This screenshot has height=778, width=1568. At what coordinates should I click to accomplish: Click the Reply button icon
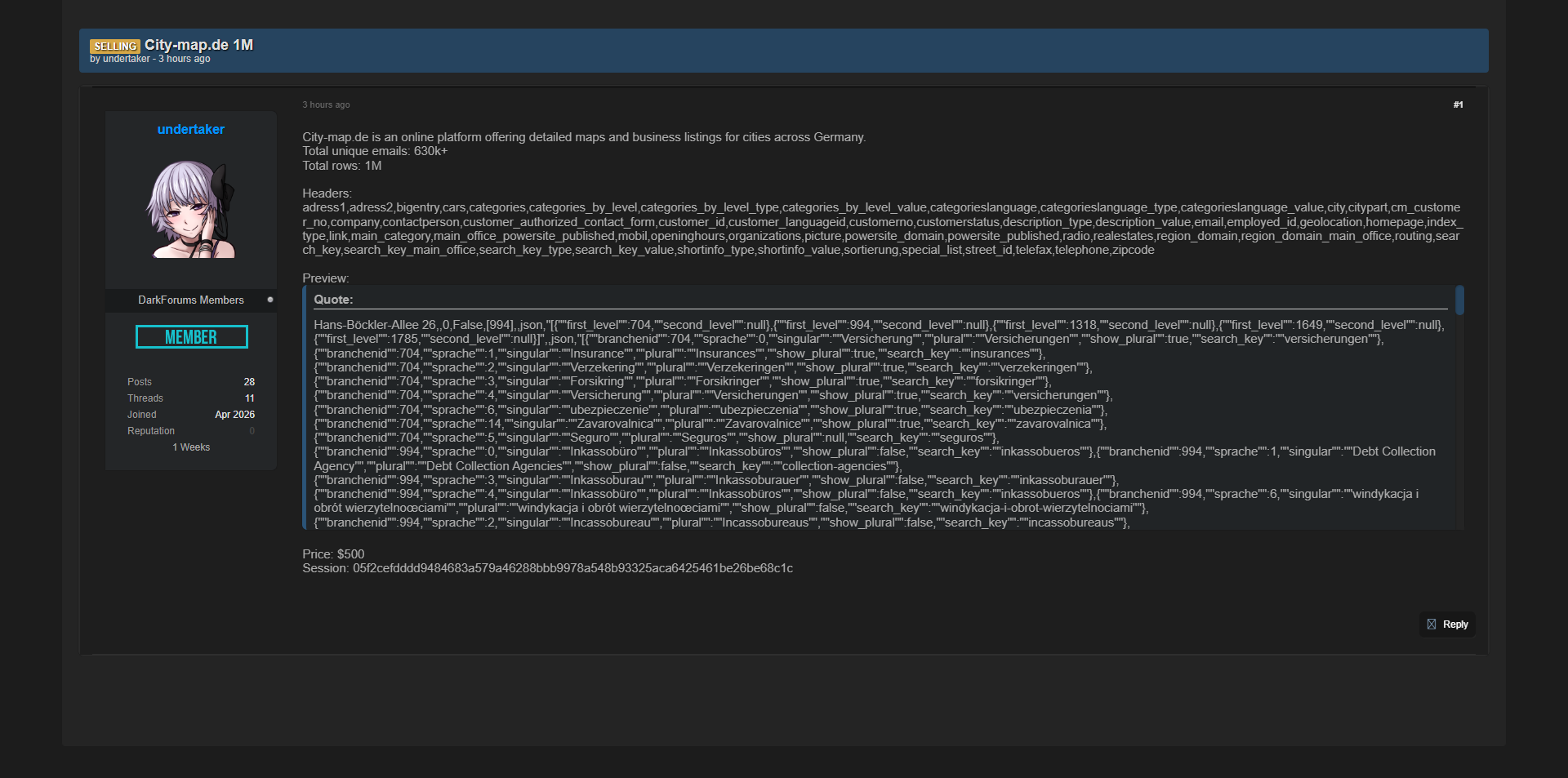click(1431, 625)
